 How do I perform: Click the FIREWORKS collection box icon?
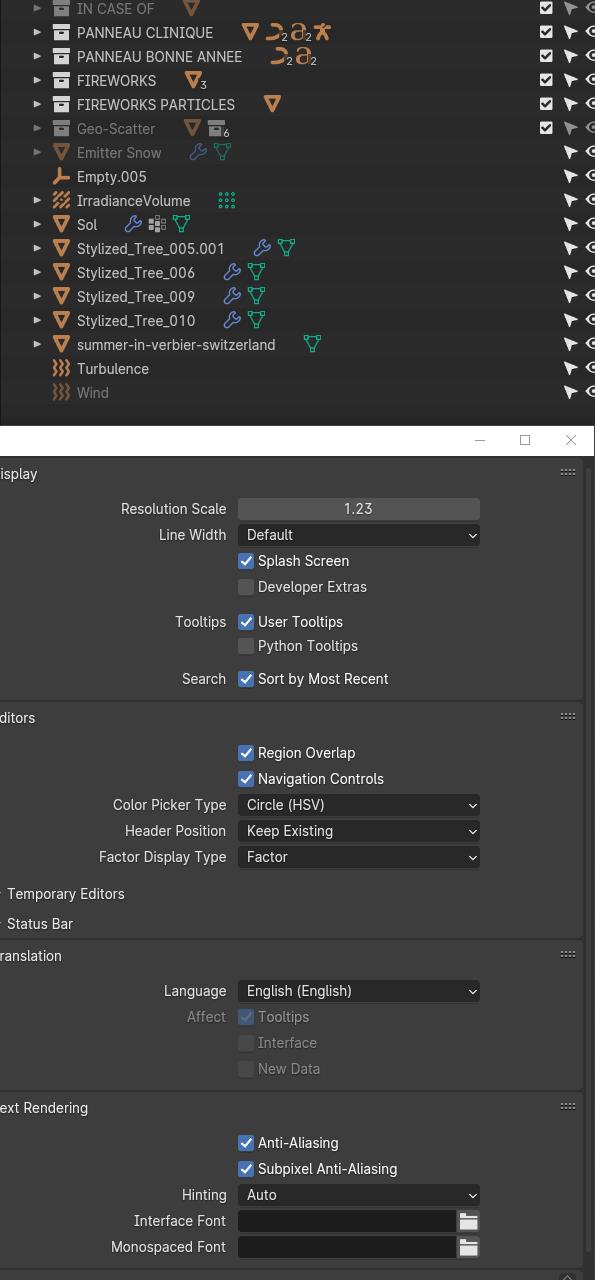tap(61, 80)
